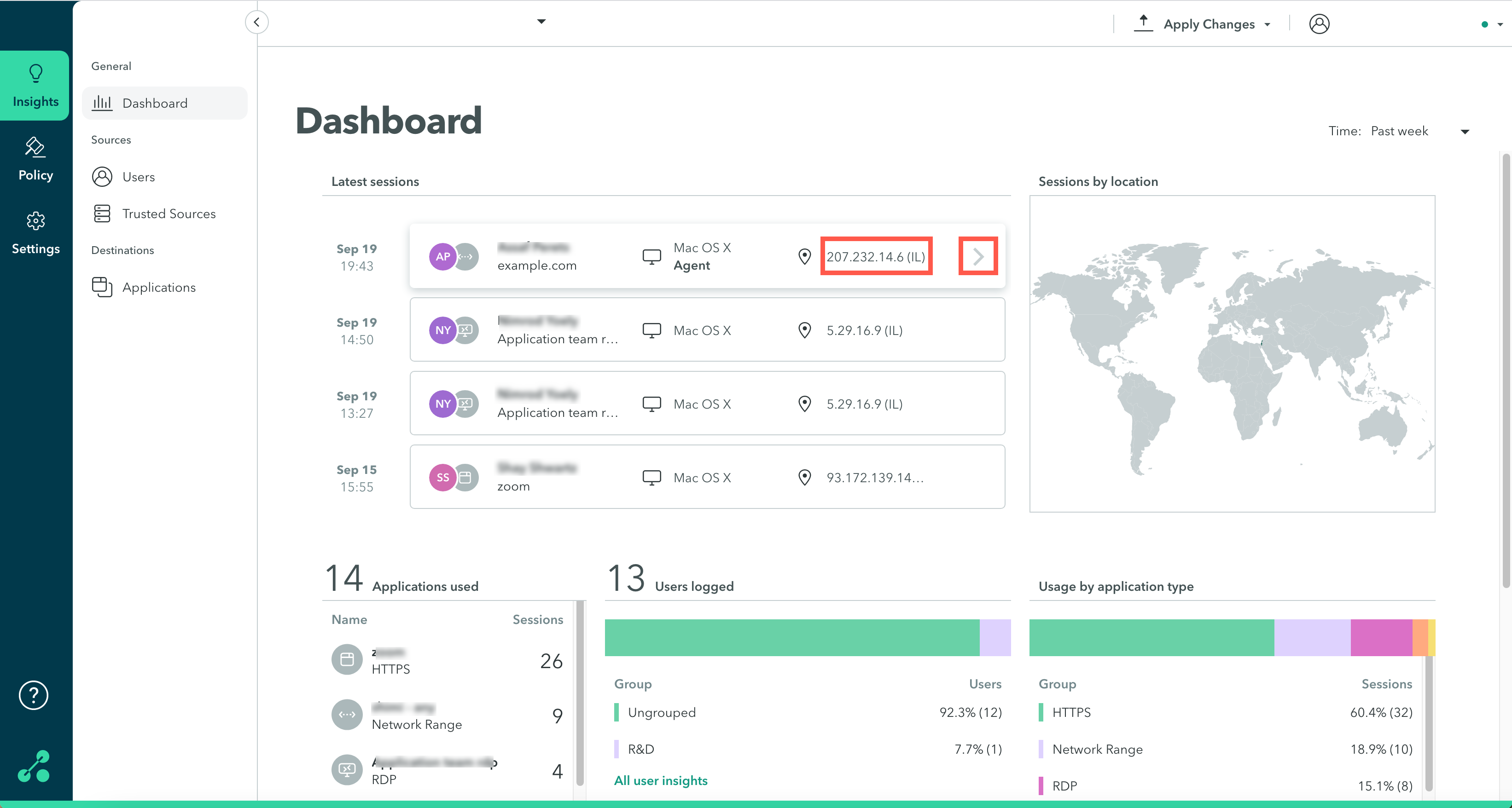Click the location pin next to 93.172.139.14

[805, 478]
